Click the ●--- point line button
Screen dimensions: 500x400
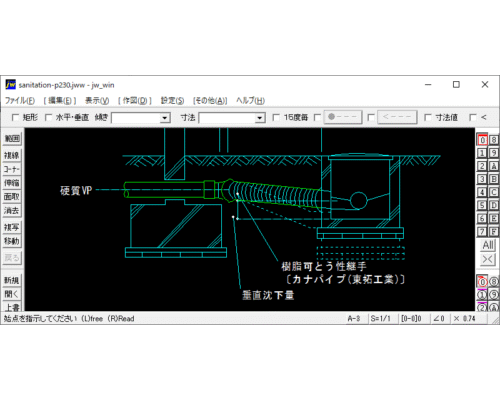[343, 117]
